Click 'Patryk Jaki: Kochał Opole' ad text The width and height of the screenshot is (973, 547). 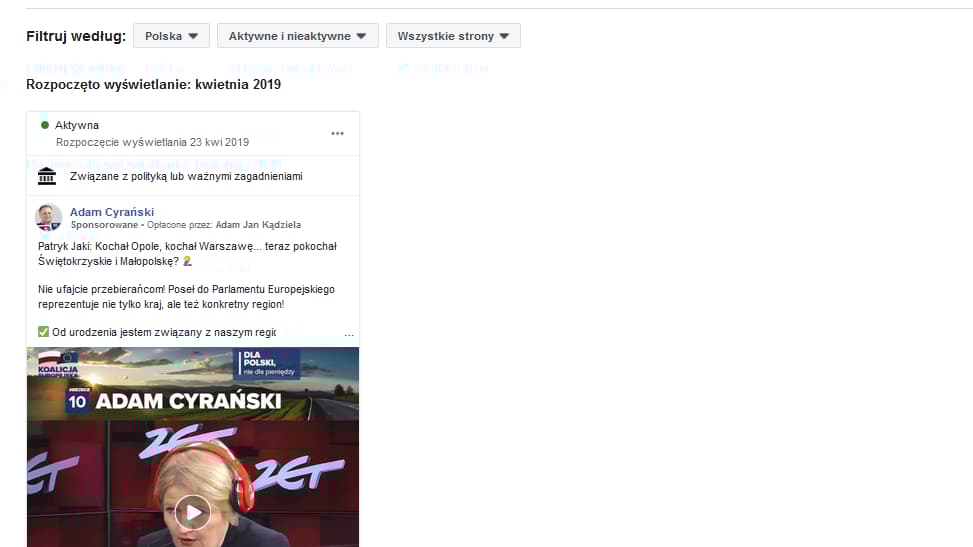pyautogui.click(x=187, y=254)
